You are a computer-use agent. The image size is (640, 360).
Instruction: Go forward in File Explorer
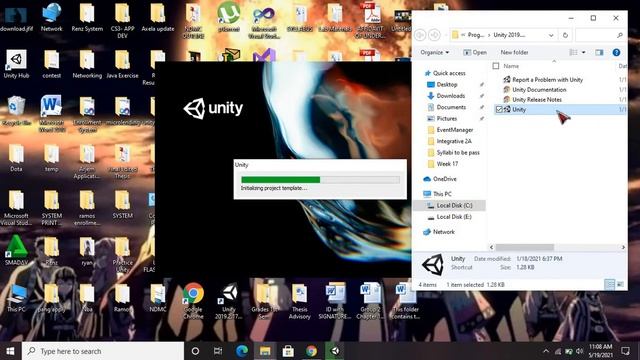(x=434, y=35)
